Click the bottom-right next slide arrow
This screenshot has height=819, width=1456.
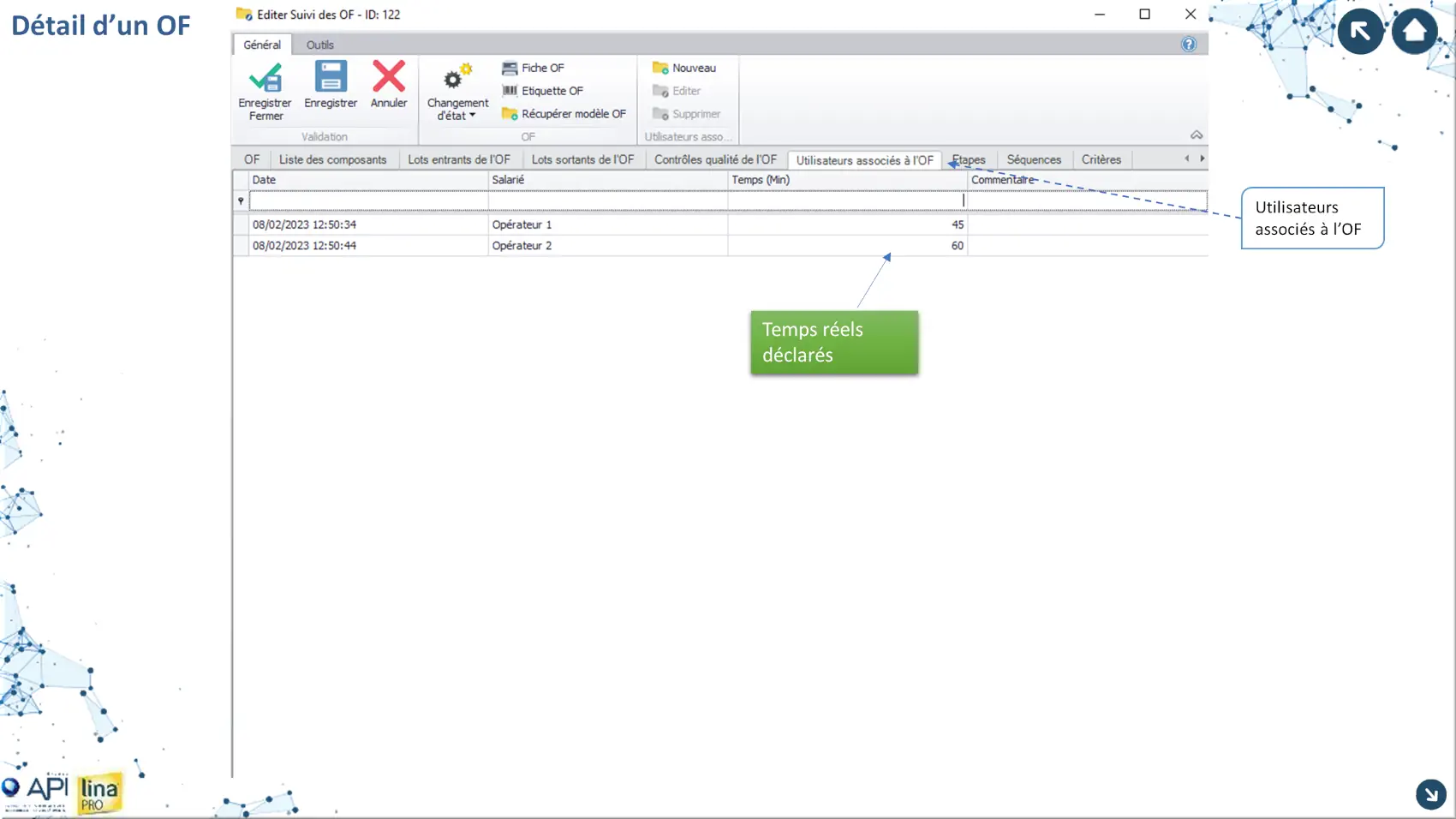click(1430, 794)
